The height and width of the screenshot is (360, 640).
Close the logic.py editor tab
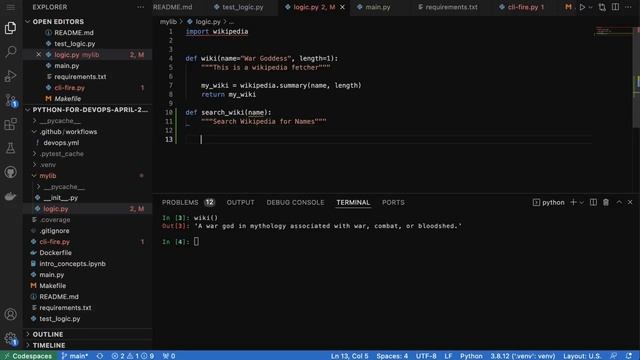pyautogui.click(x=342, y=7)
